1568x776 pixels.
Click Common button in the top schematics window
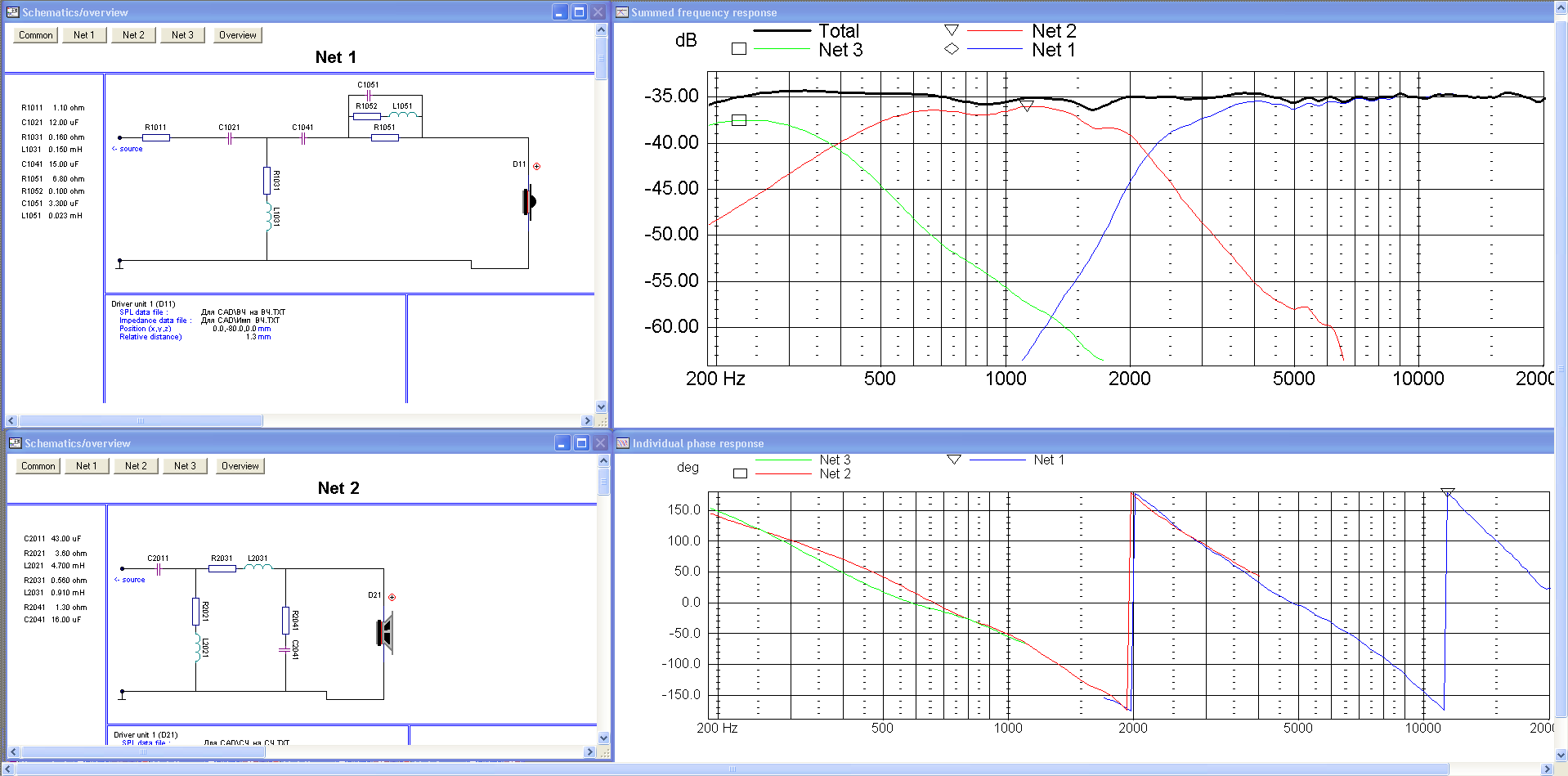pos(36,35)
